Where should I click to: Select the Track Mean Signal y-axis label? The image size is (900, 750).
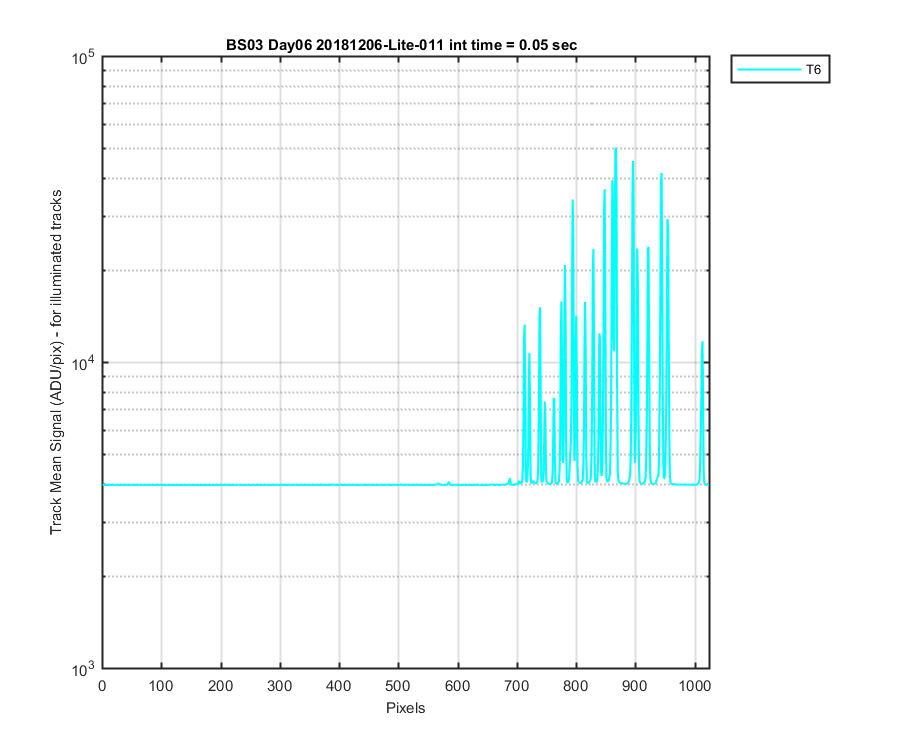pyautogui.click(x=56, y=362)
